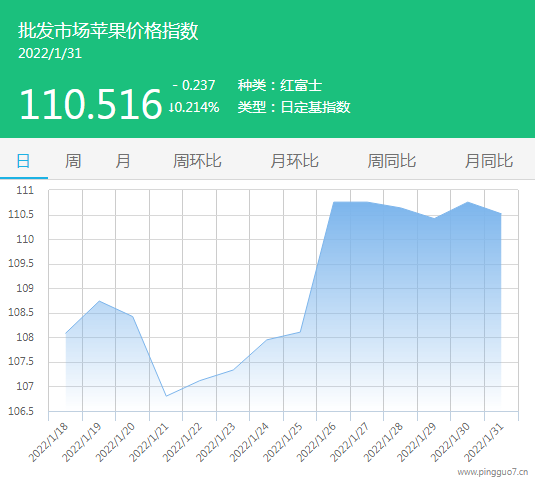Viewport: 535px width, 481px height.
Task: Open the 周同比 tab
Action: (x=392, y=161)
